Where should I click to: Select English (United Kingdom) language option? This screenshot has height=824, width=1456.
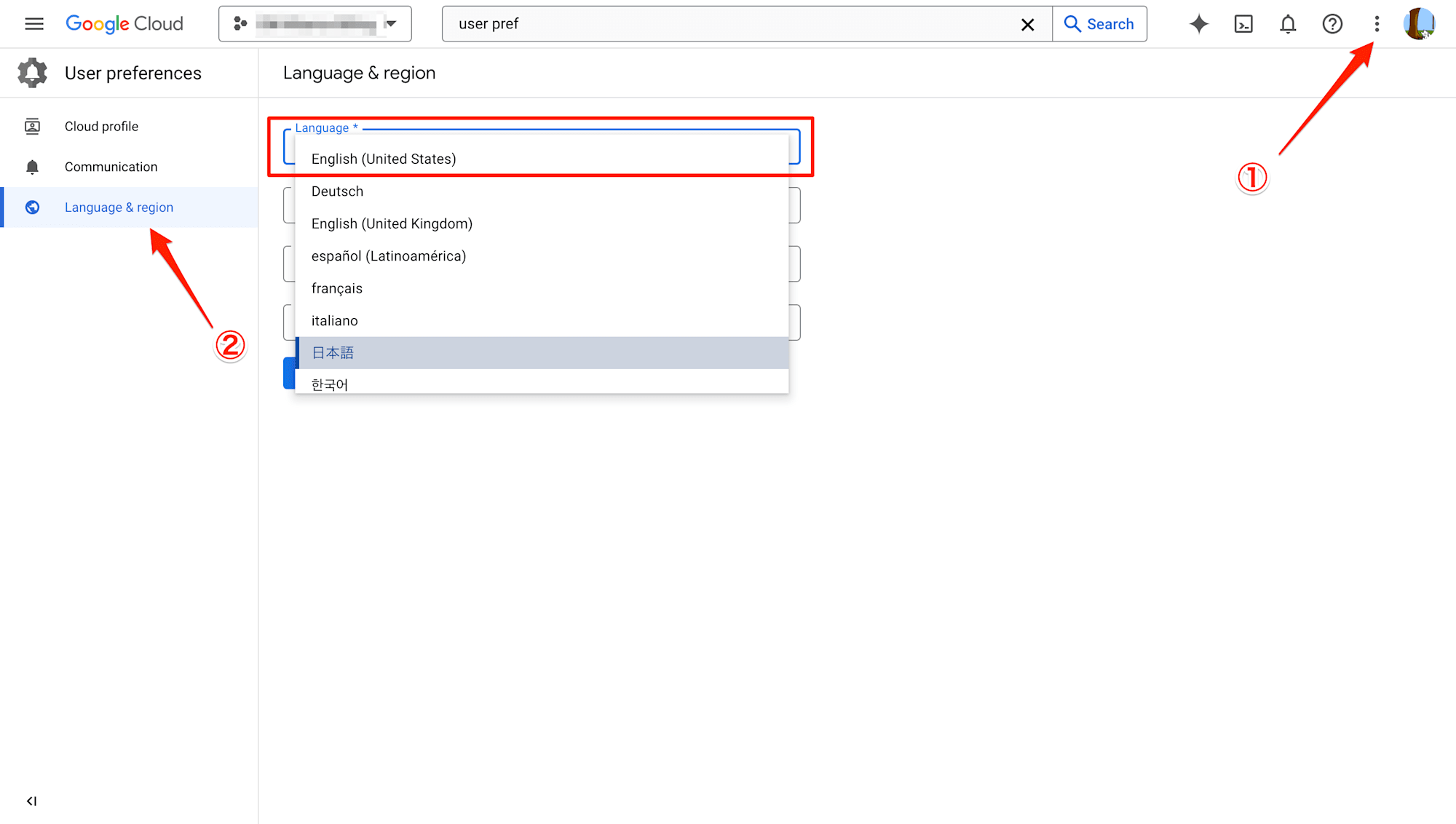[x=391, y=223]
